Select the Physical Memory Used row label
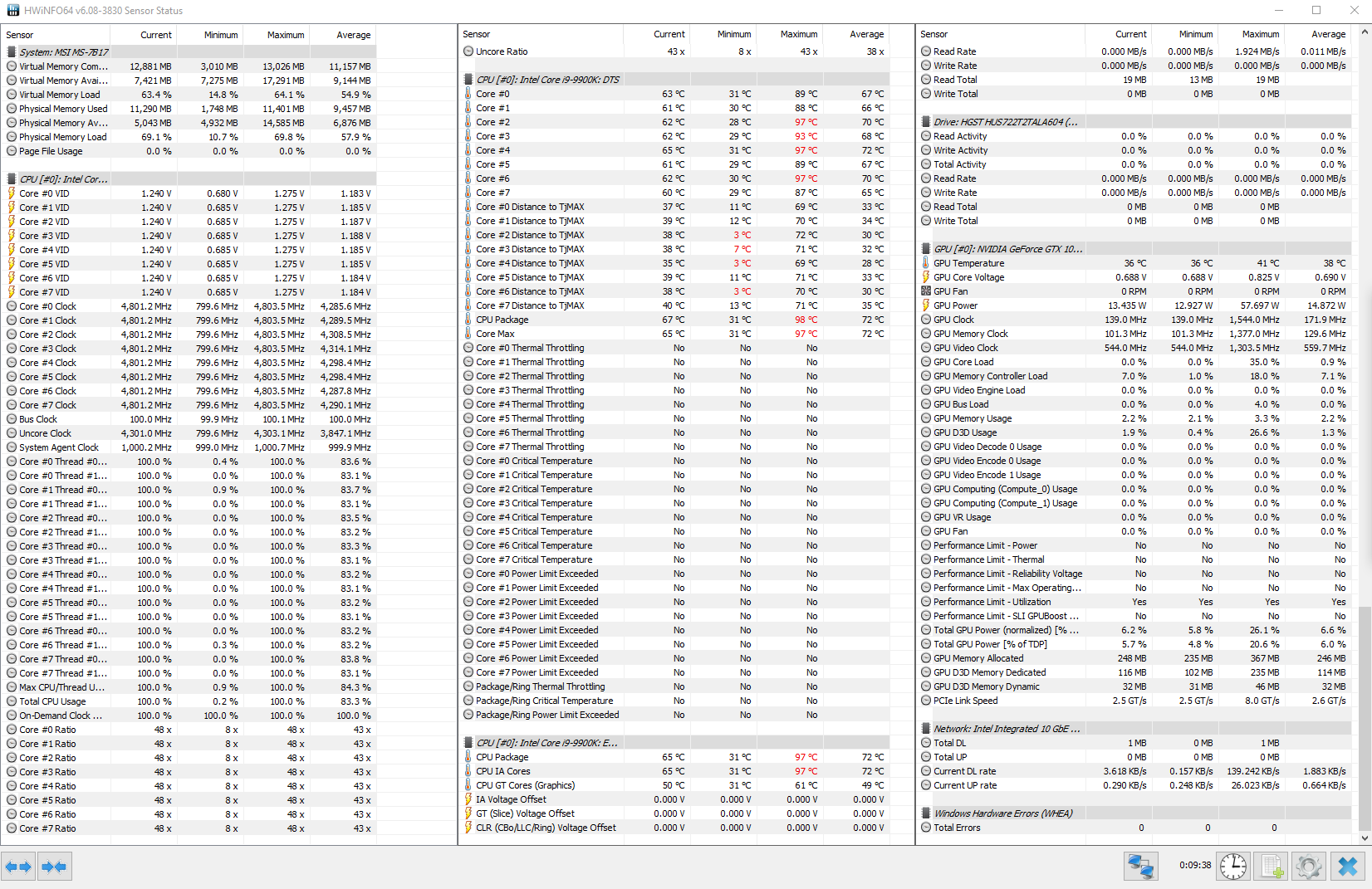Screen dimensions: 1372x889 (x=63, y=109)
